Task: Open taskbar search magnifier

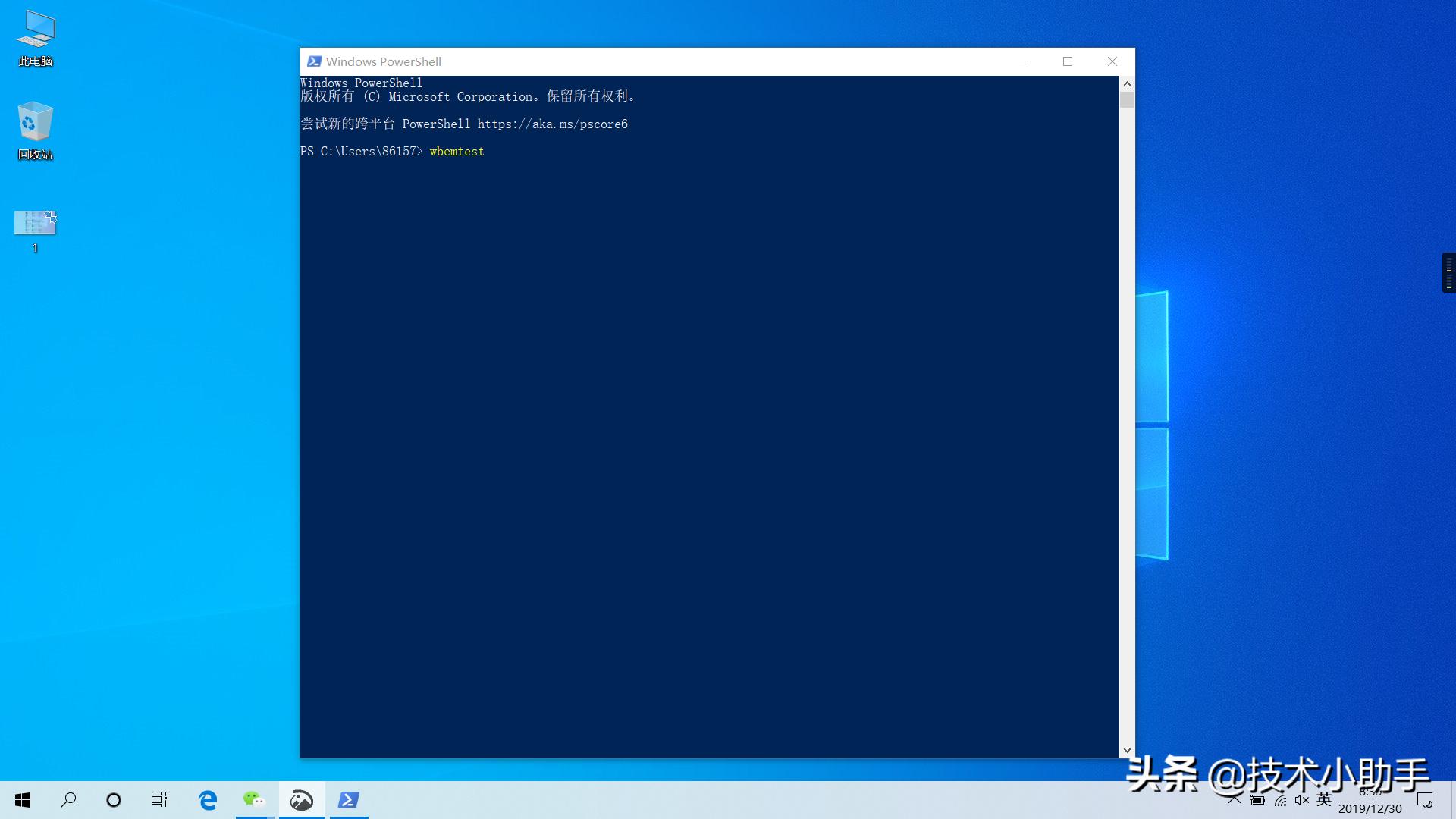Action: 68,800
